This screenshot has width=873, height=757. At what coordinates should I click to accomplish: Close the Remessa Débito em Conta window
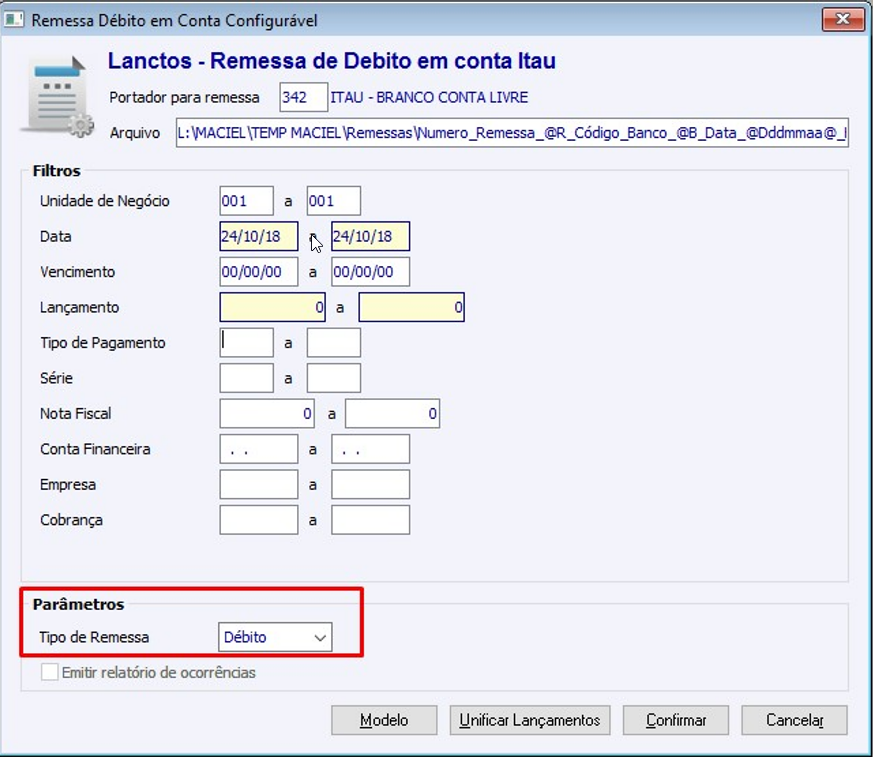point(843,19)
